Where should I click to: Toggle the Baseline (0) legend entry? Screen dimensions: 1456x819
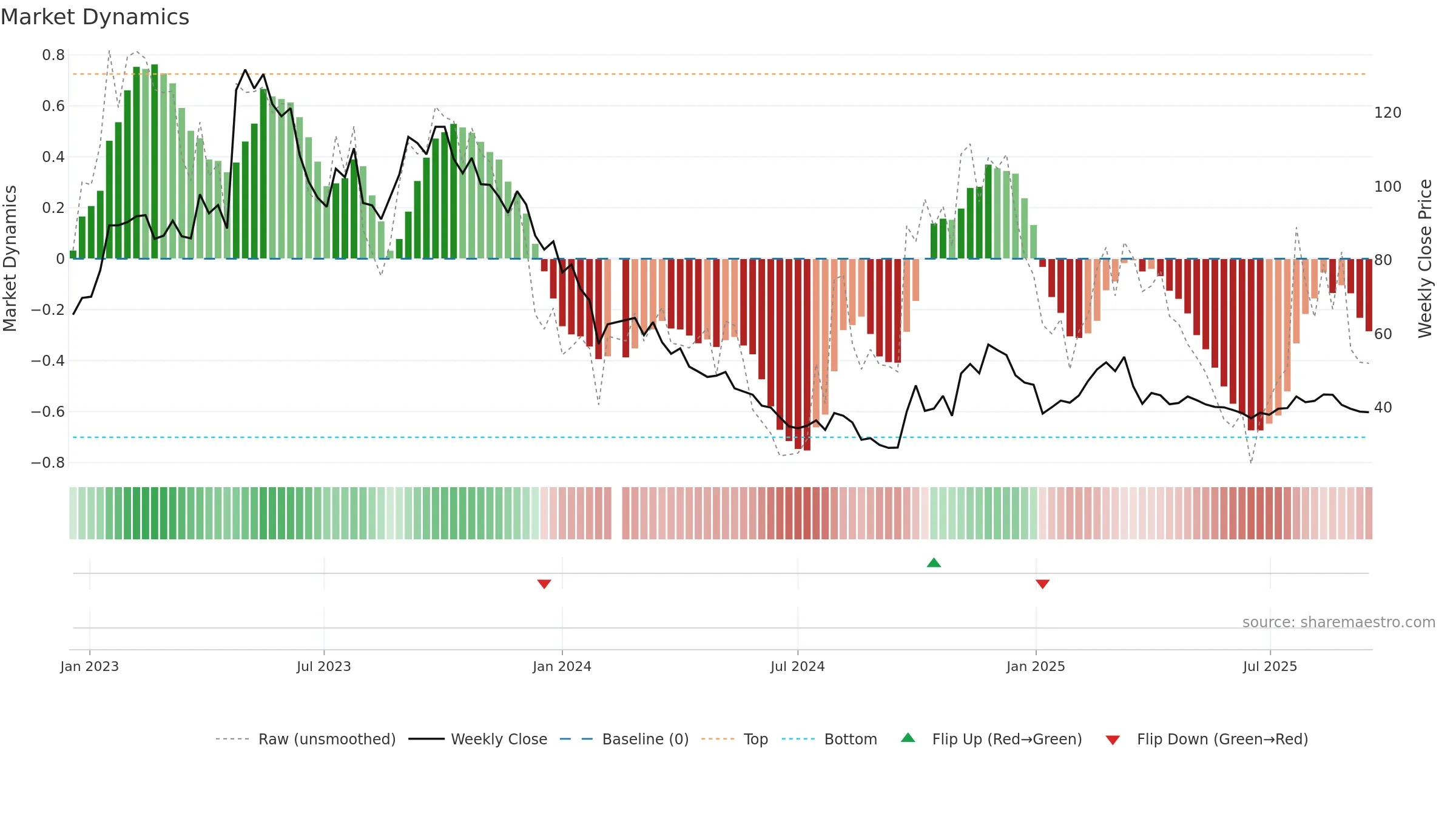point(624,739)
